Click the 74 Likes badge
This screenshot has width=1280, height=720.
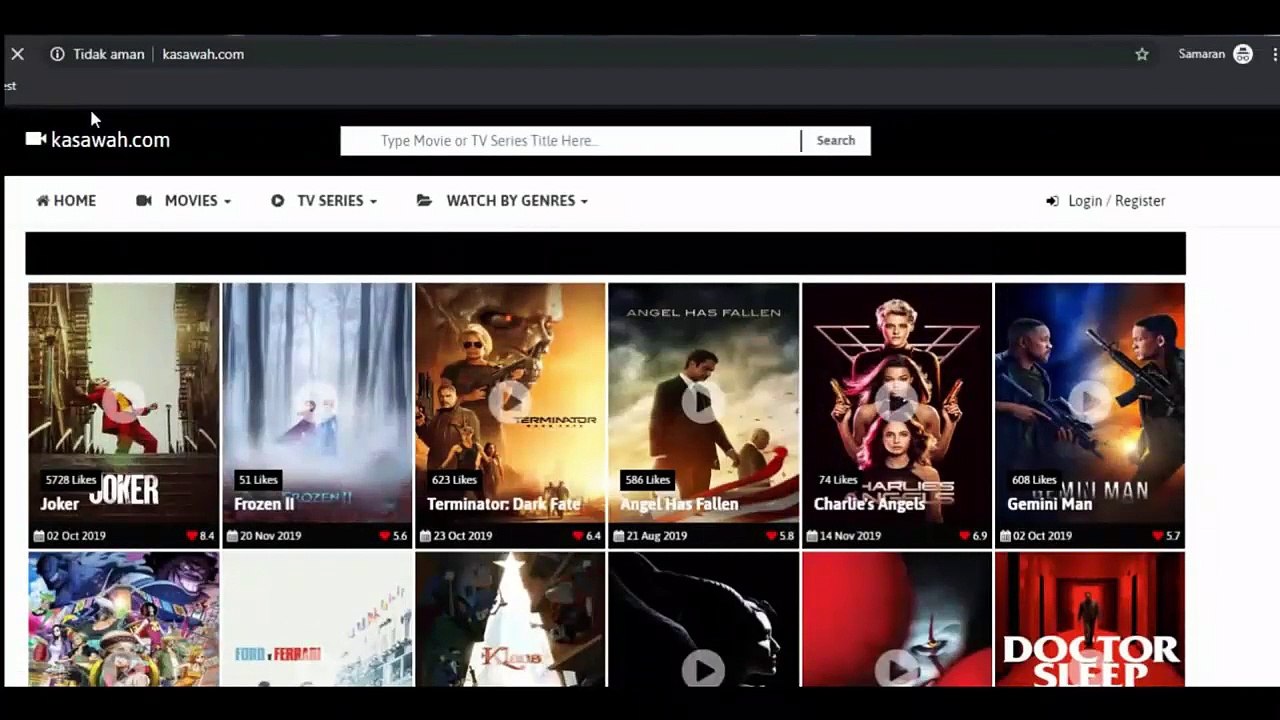[838, 480]
